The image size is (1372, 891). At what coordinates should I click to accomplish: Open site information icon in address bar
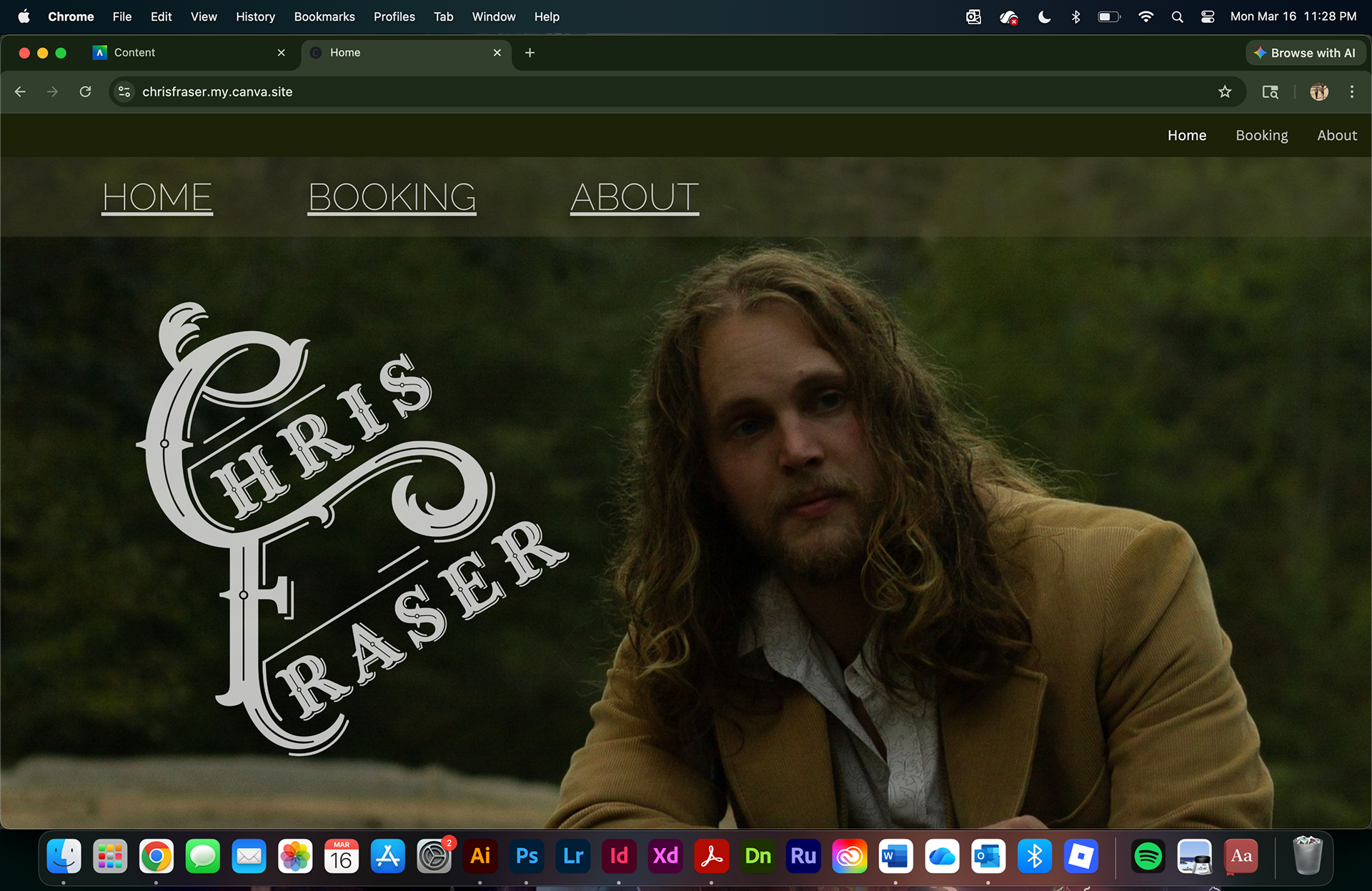(x=124, y=91)
